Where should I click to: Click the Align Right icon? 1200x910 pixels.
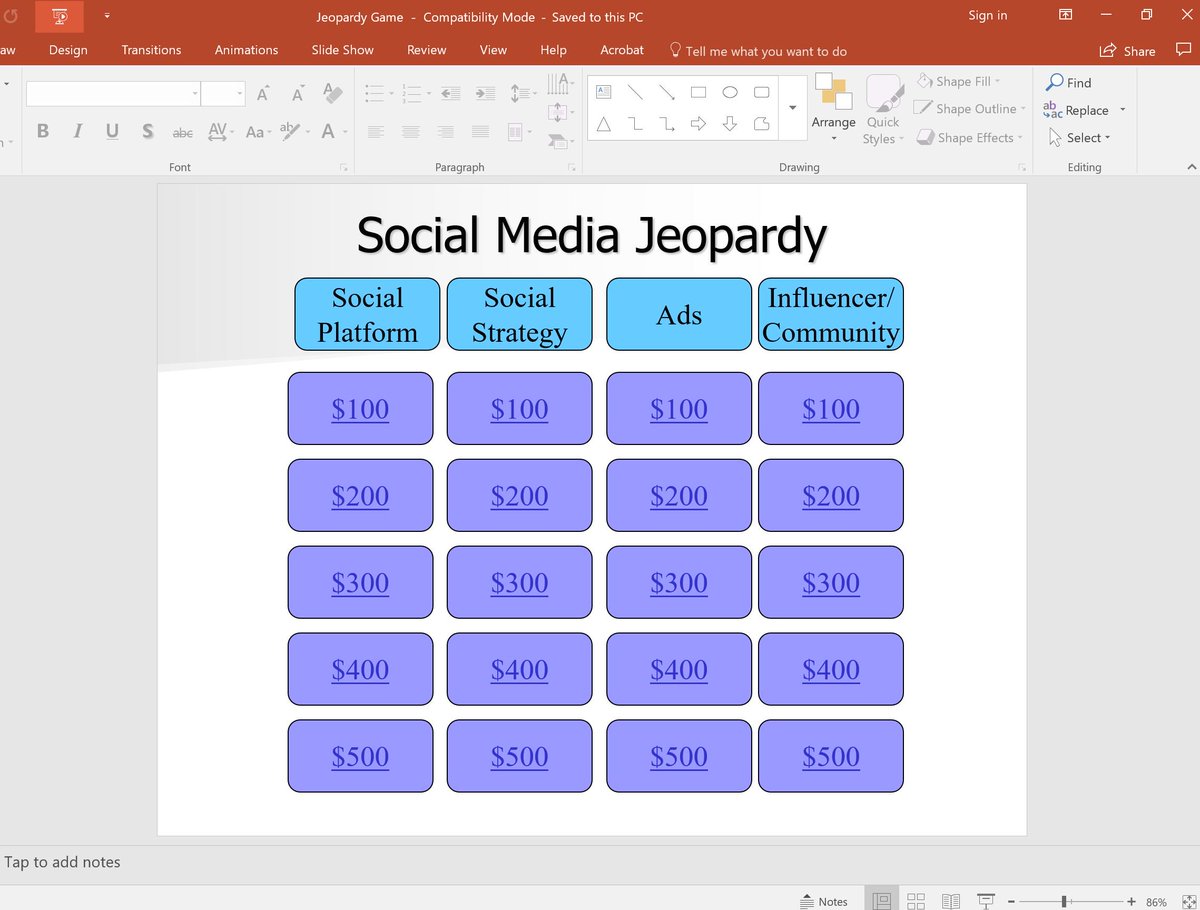coord(445,132)
